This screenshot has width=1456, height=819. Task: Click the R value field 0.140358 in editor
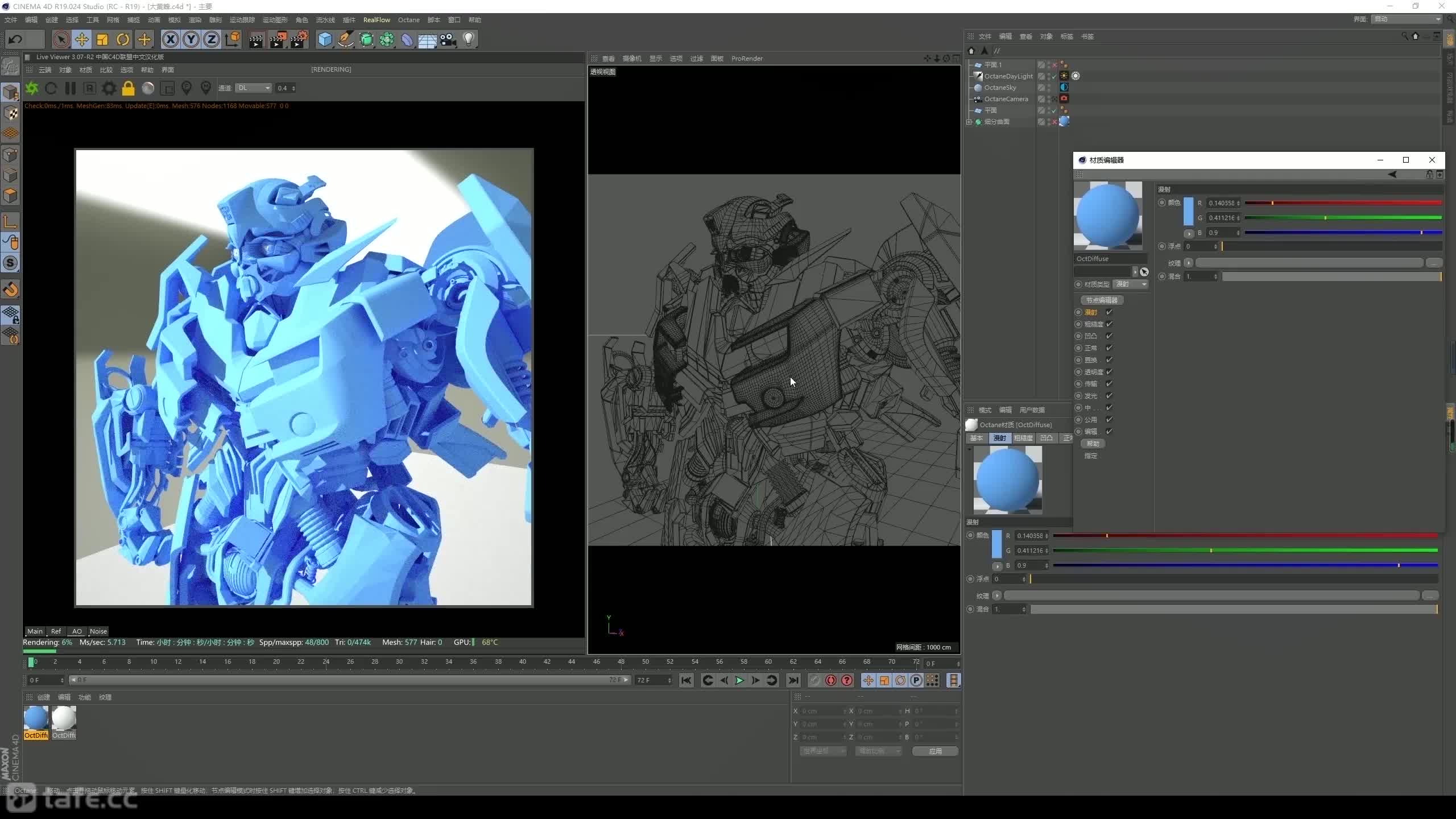1223,203
